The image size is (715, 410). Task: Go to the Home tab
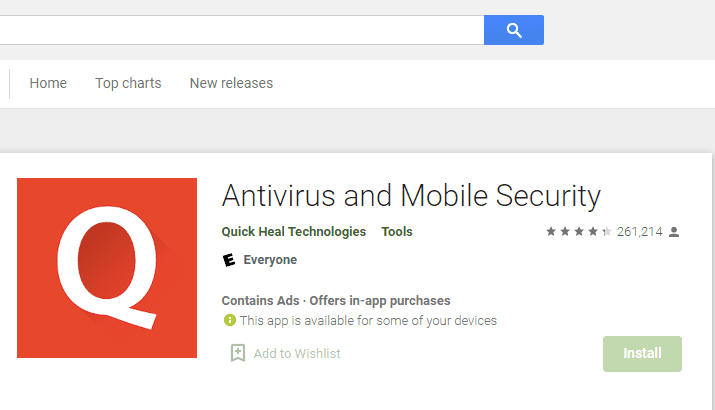click(48, 83)
